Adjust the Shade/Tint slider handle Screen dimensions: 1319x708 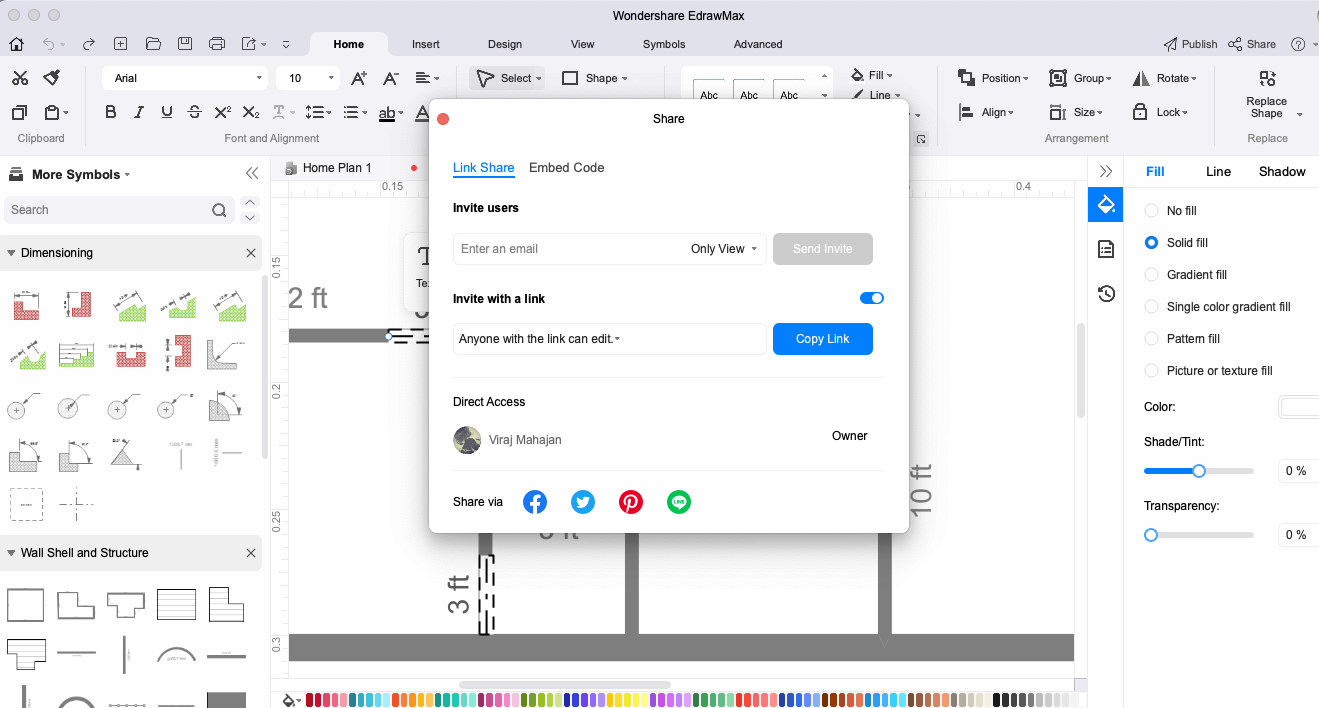point(1199,471)
